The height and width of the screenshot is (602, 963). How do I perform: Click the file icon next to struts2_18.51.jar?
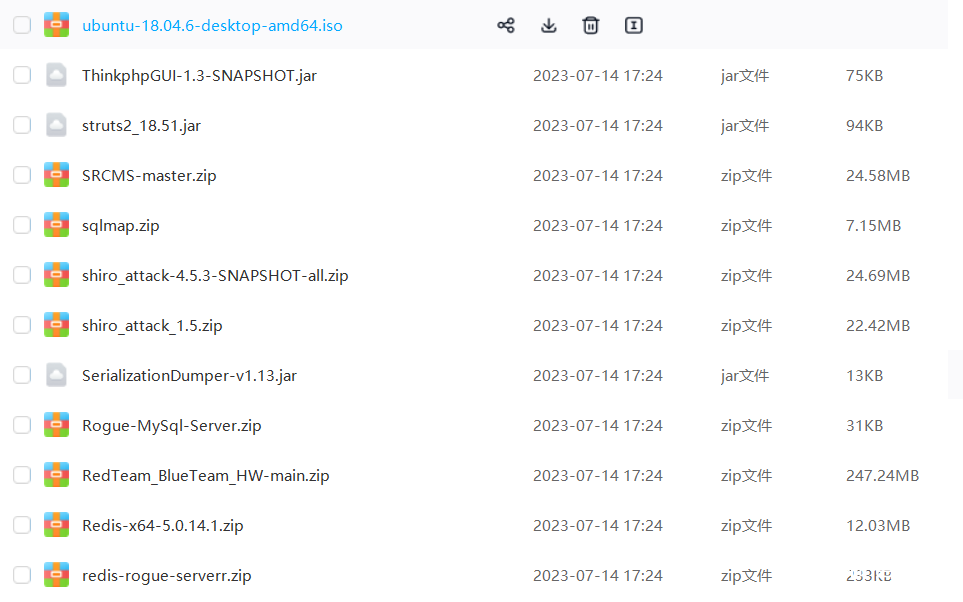57,125
